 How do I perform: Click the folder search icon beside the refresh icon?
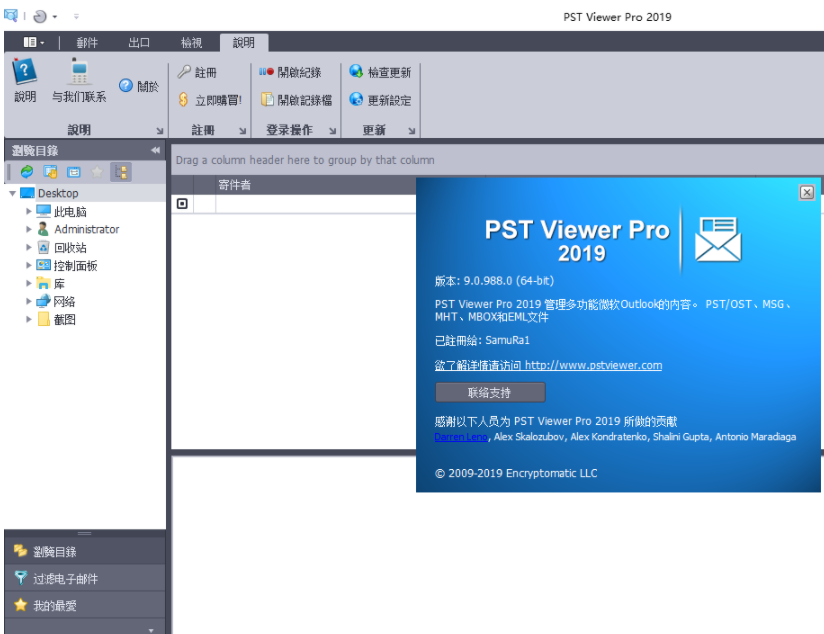point(50,172)
